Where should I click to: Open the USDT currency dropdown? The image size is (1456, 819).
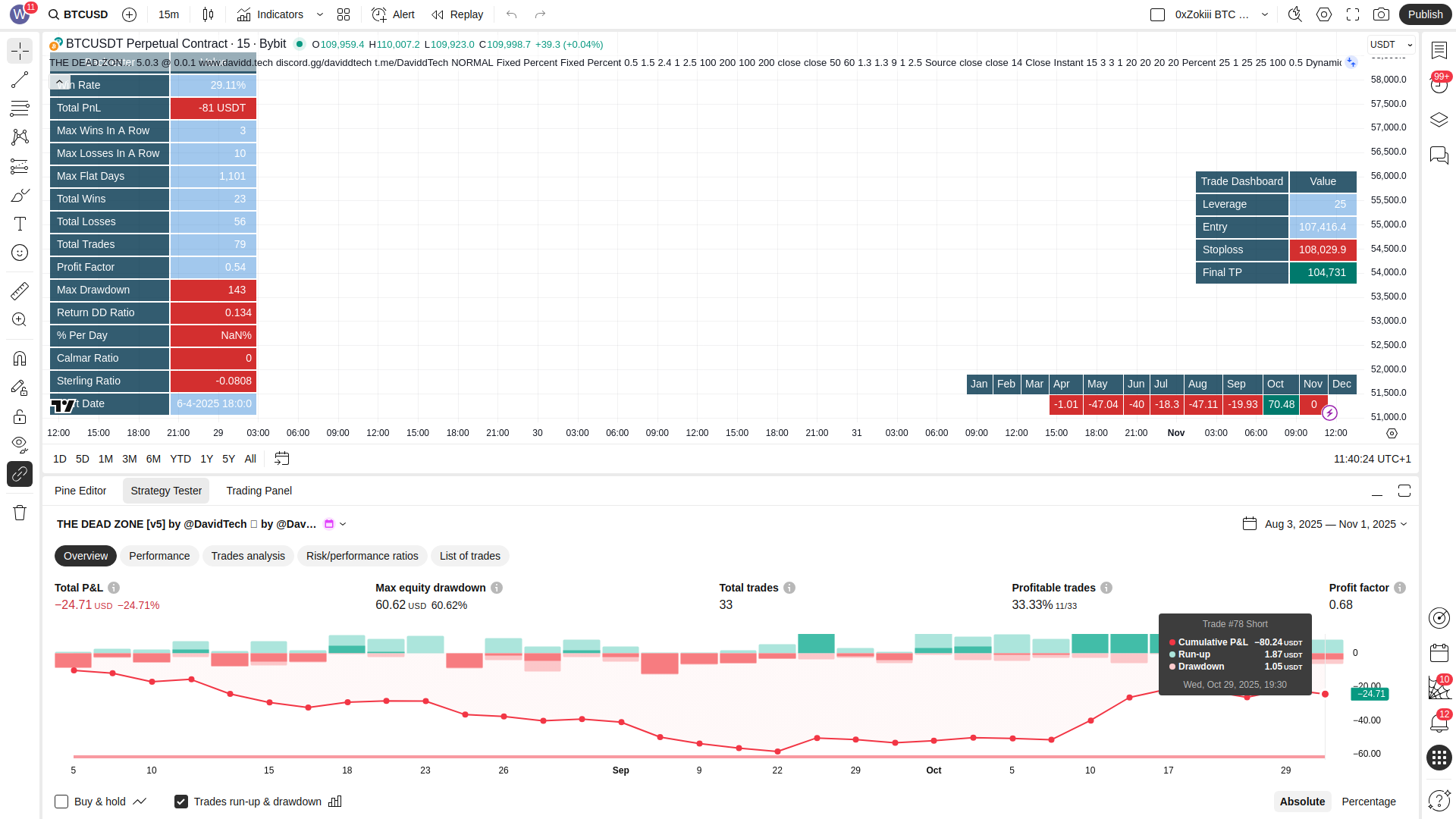pyautogui.click(x=1391, y=45)
